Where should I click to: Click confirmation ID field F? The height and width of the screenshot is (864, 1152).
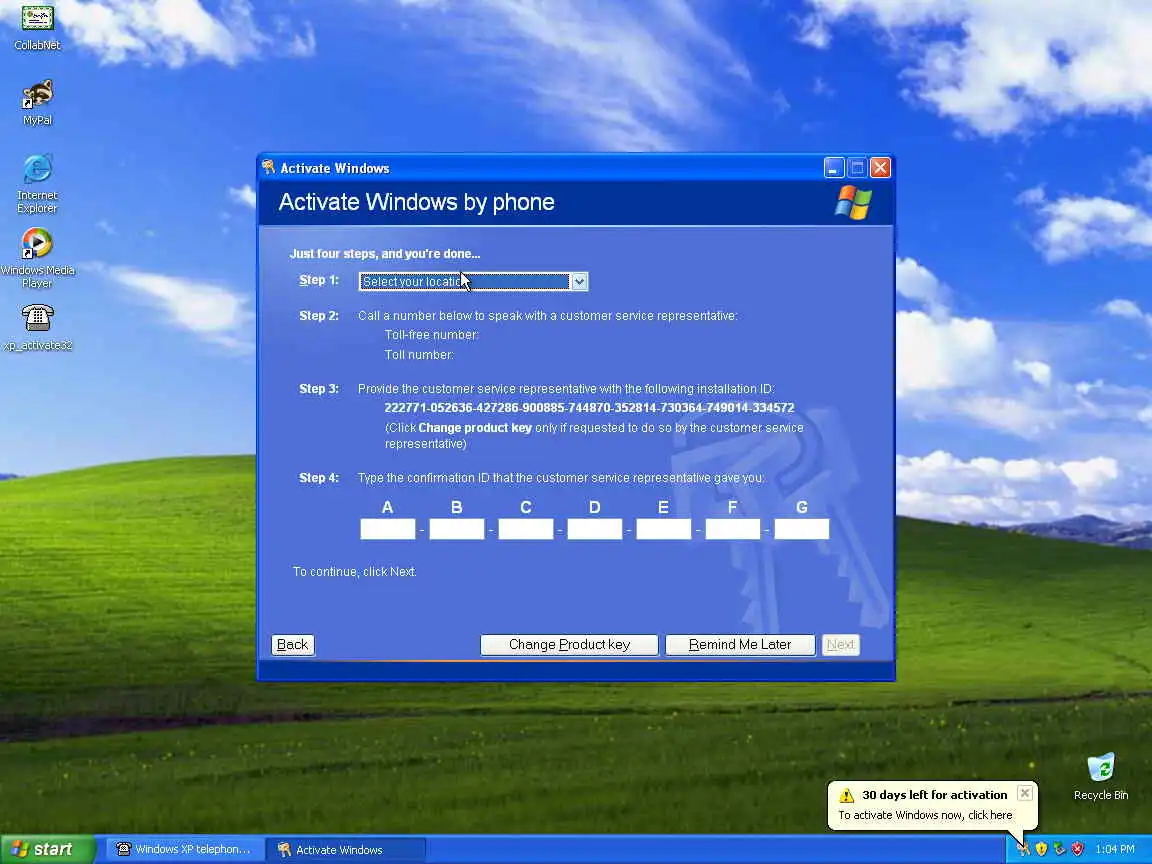[x=732, y=529]
